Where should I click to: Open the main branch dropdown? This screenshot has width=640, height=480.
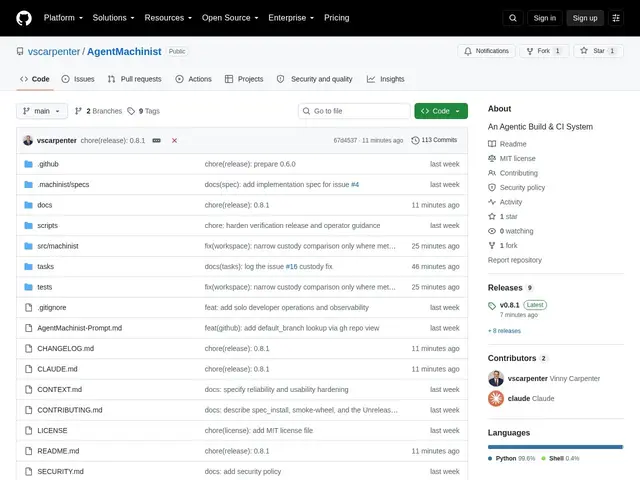tap(42, 111)
